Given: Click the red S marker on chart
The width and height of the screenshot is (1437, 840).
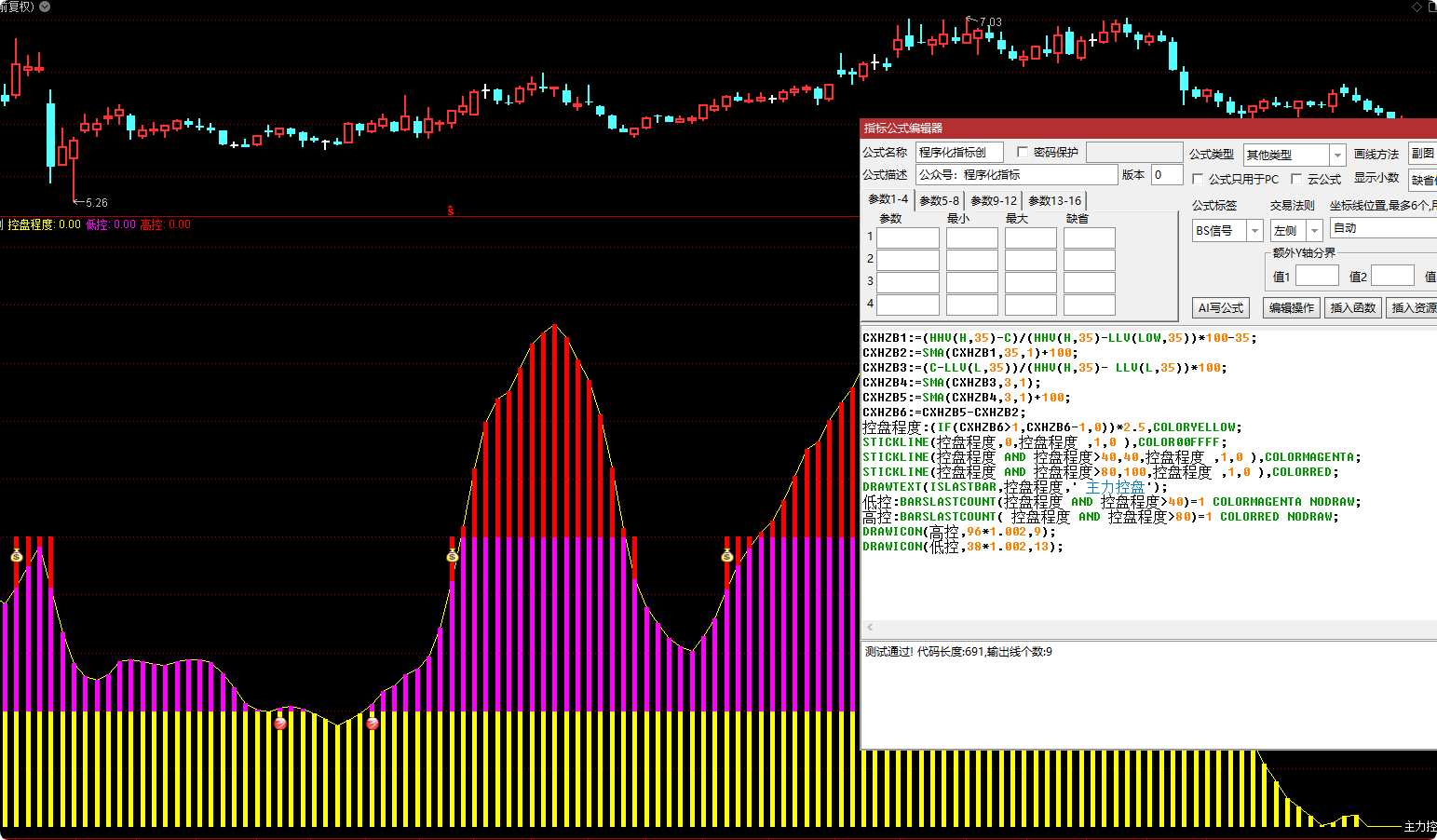Looking at the screenshot, I should pos(451,210).
